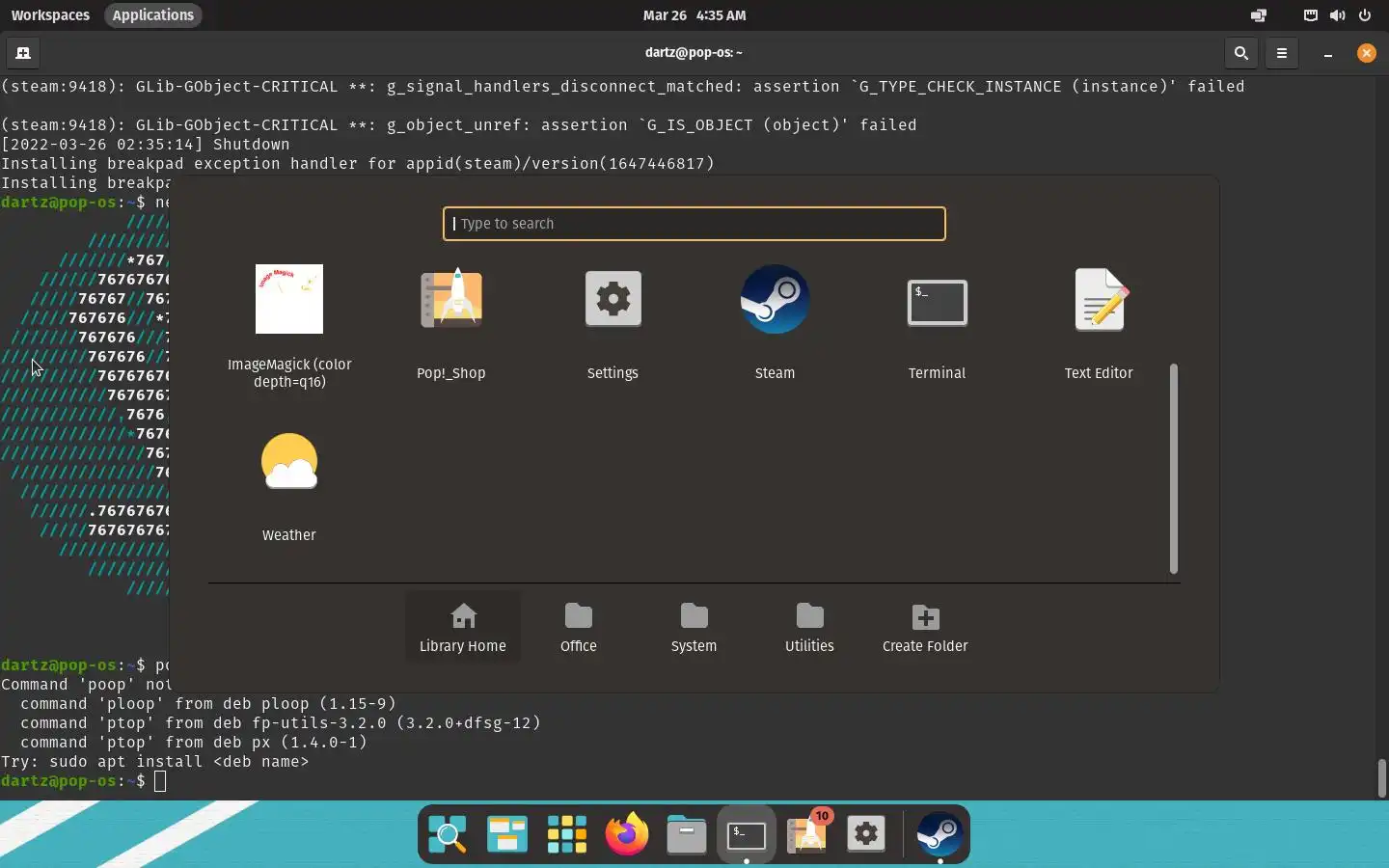Click the 'sudo apt install <deb name>' line
This screenshot has height=868, width=1389.
pos(155,762)
